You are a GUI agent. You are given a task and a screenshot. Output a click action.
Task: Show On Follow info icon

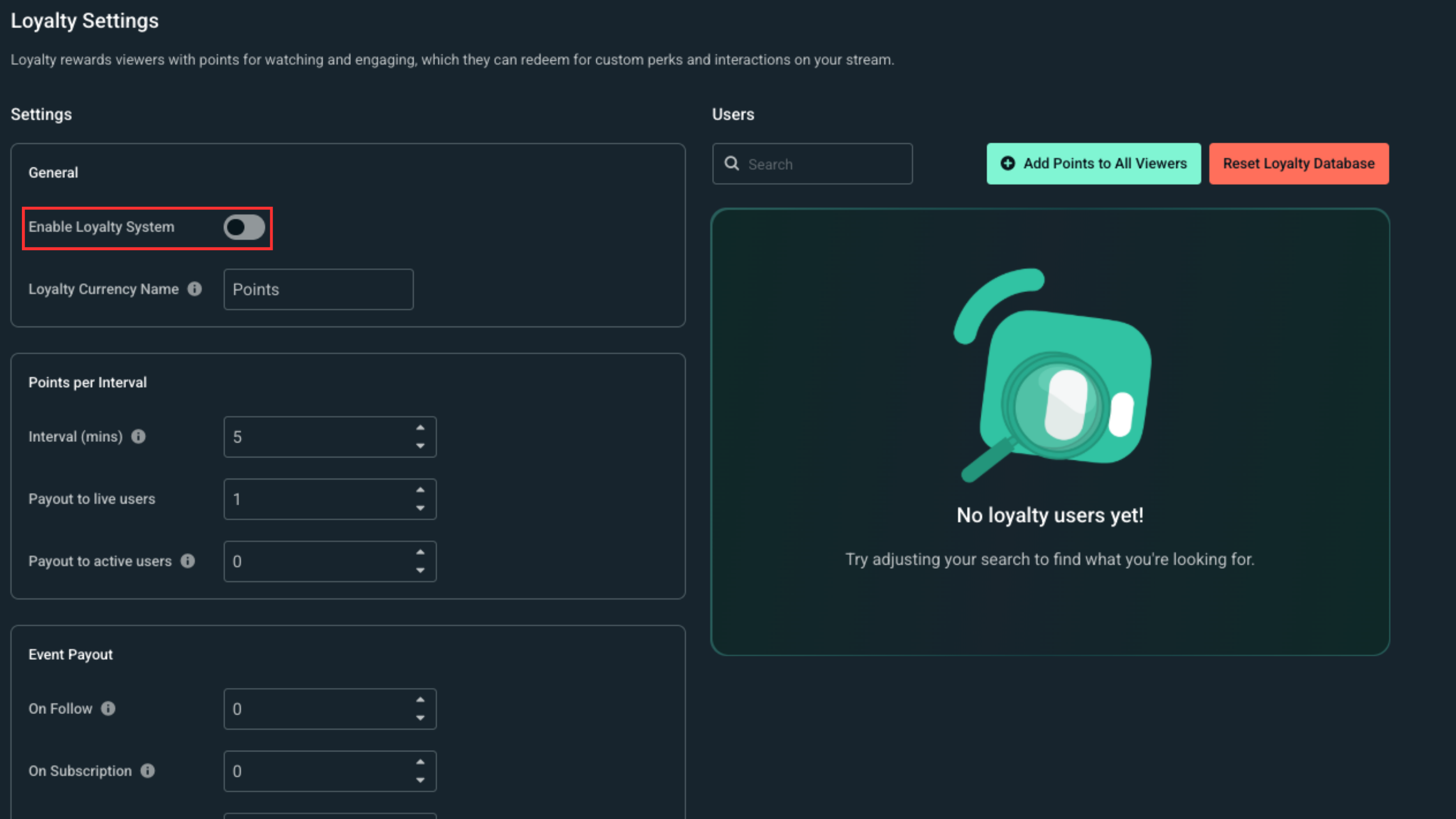pos(108,708)
